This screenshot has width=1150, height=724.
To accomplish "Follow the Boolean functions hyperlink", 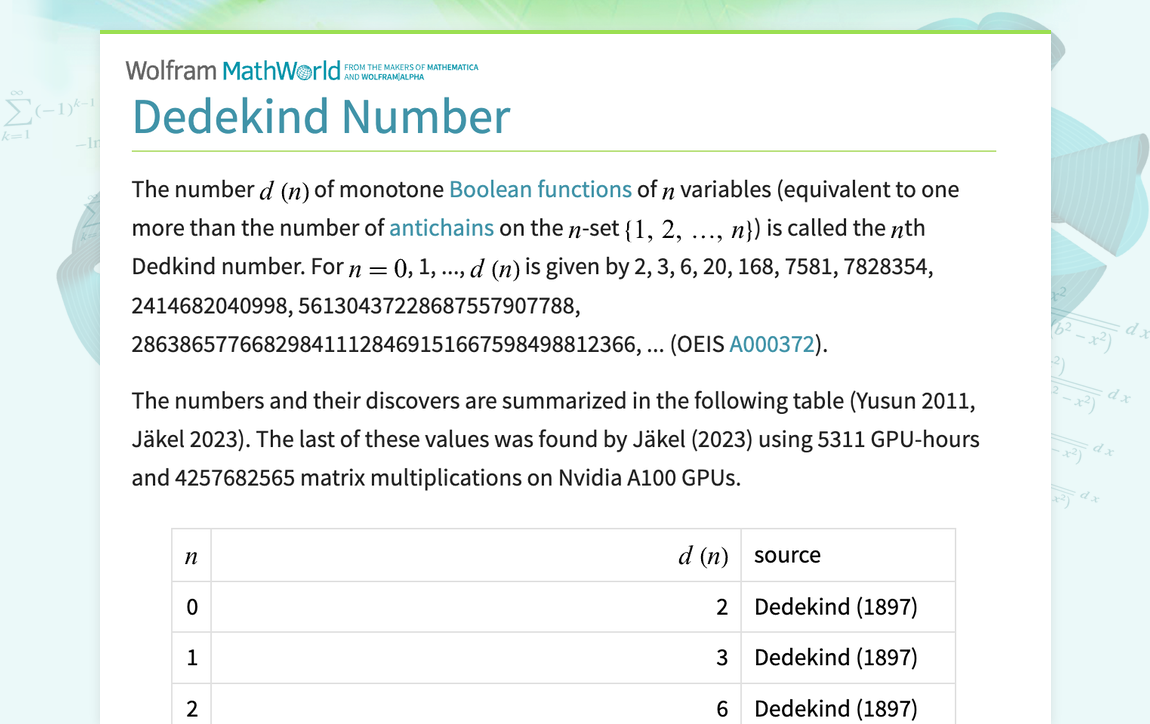I will point(540,189).
